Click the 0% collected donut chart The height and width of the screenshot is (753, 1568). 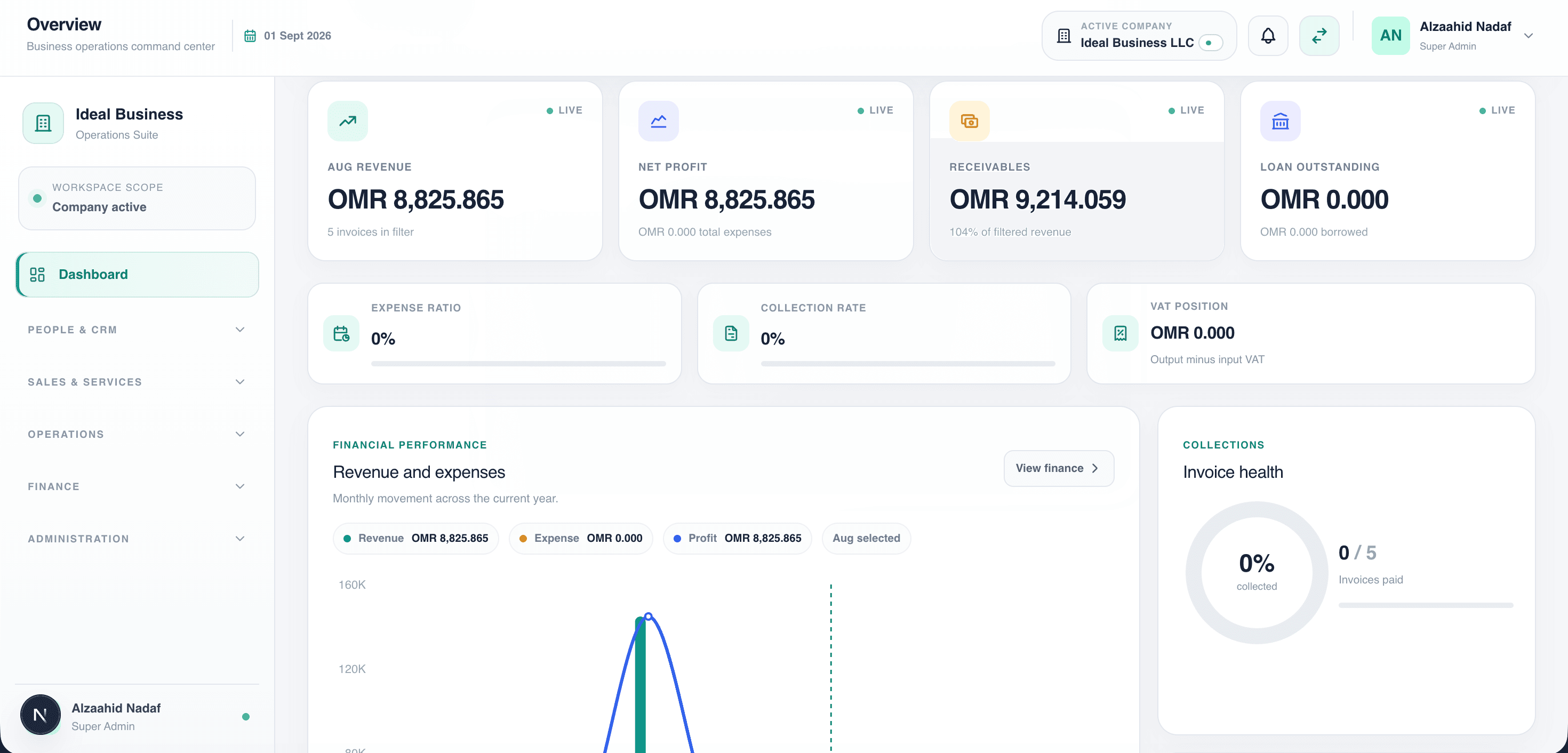[x=1257, y=572]
